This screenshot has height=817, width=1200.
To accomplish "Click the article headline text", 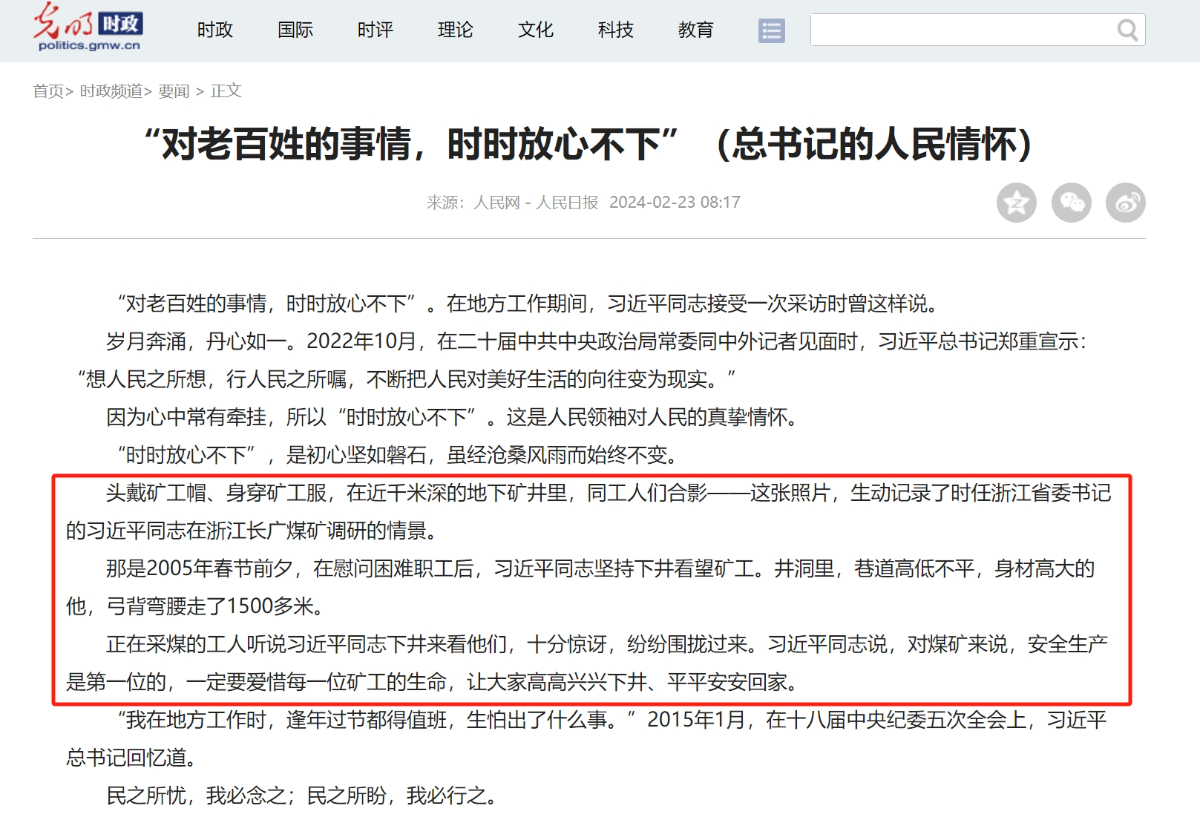I will (588, 147).
